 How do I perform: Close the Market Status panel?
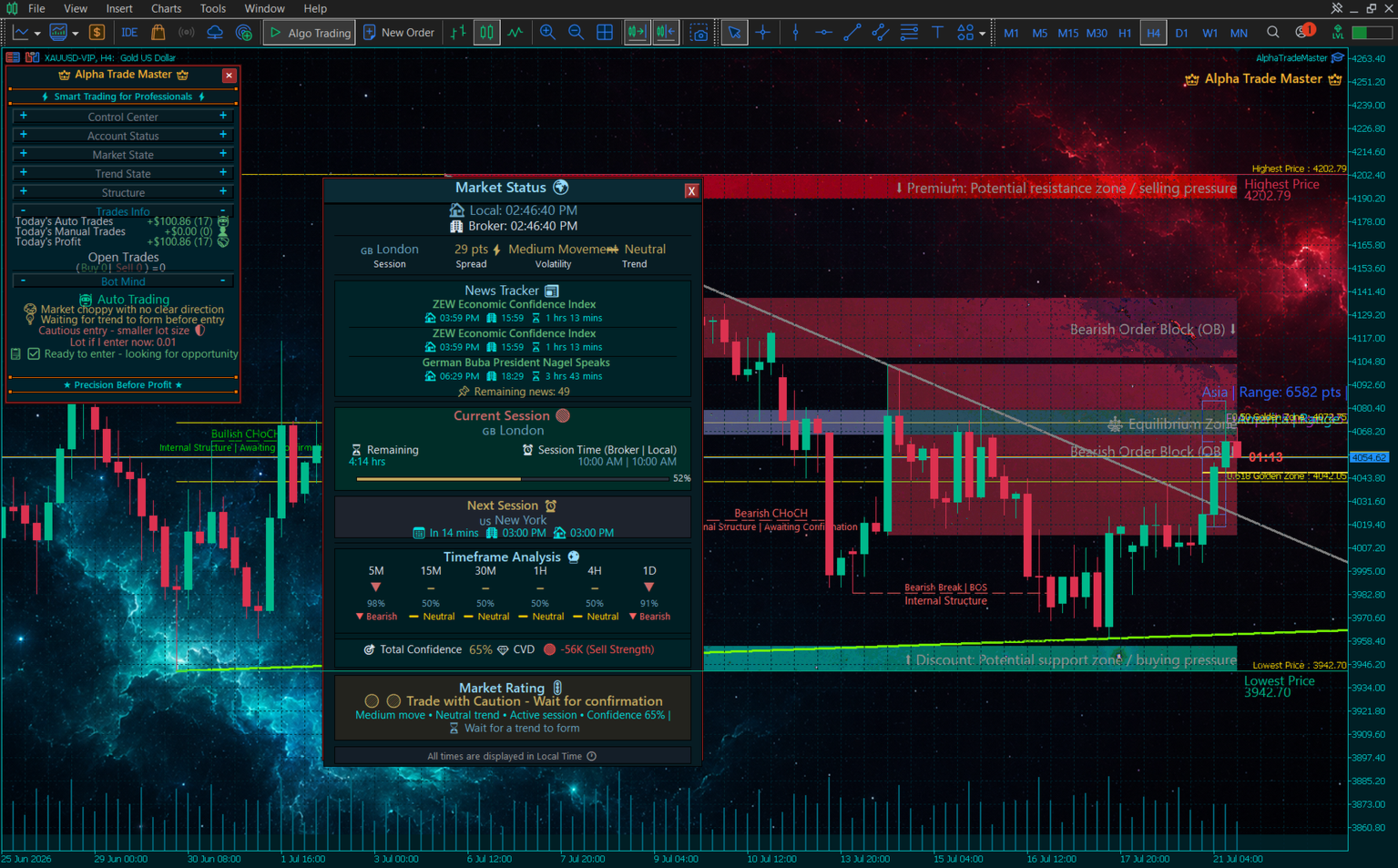tap(691, 190)
